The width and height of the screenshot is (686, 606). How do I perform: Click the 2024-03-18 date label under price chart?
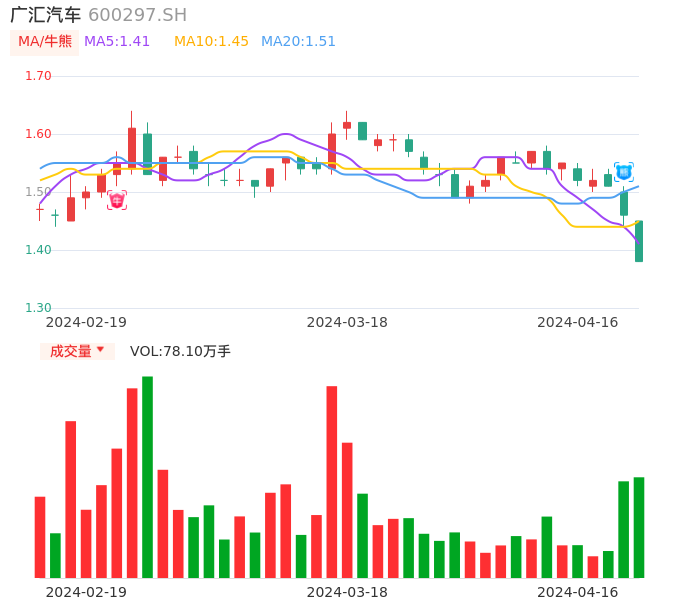(x=347, y=322)
